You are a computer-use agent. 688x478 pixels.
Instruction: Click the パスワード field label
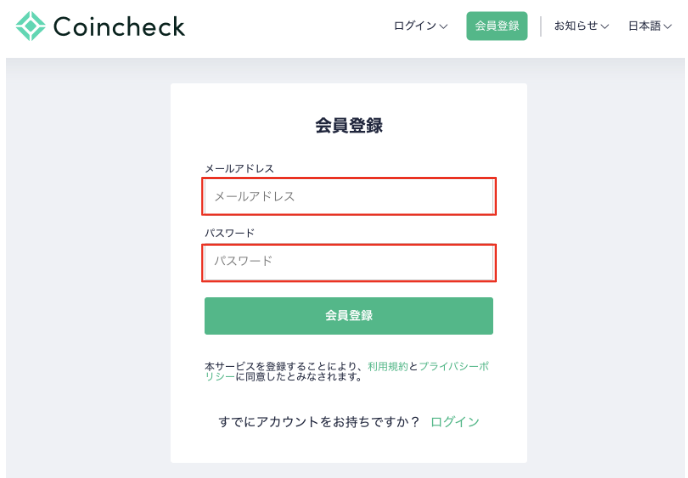230,233
